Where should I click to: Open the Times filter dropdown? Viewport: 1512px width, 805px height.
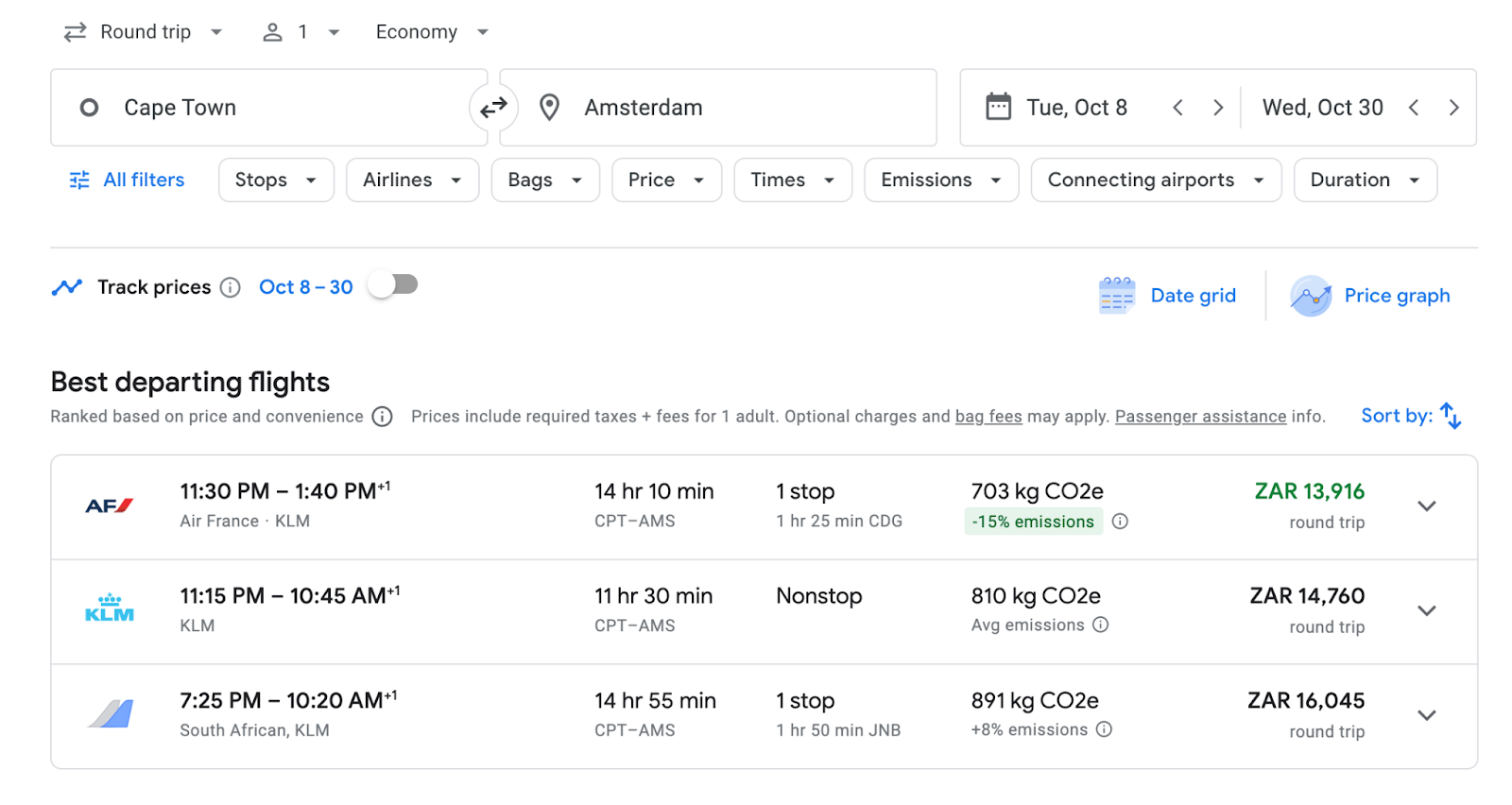coord(793,180)
